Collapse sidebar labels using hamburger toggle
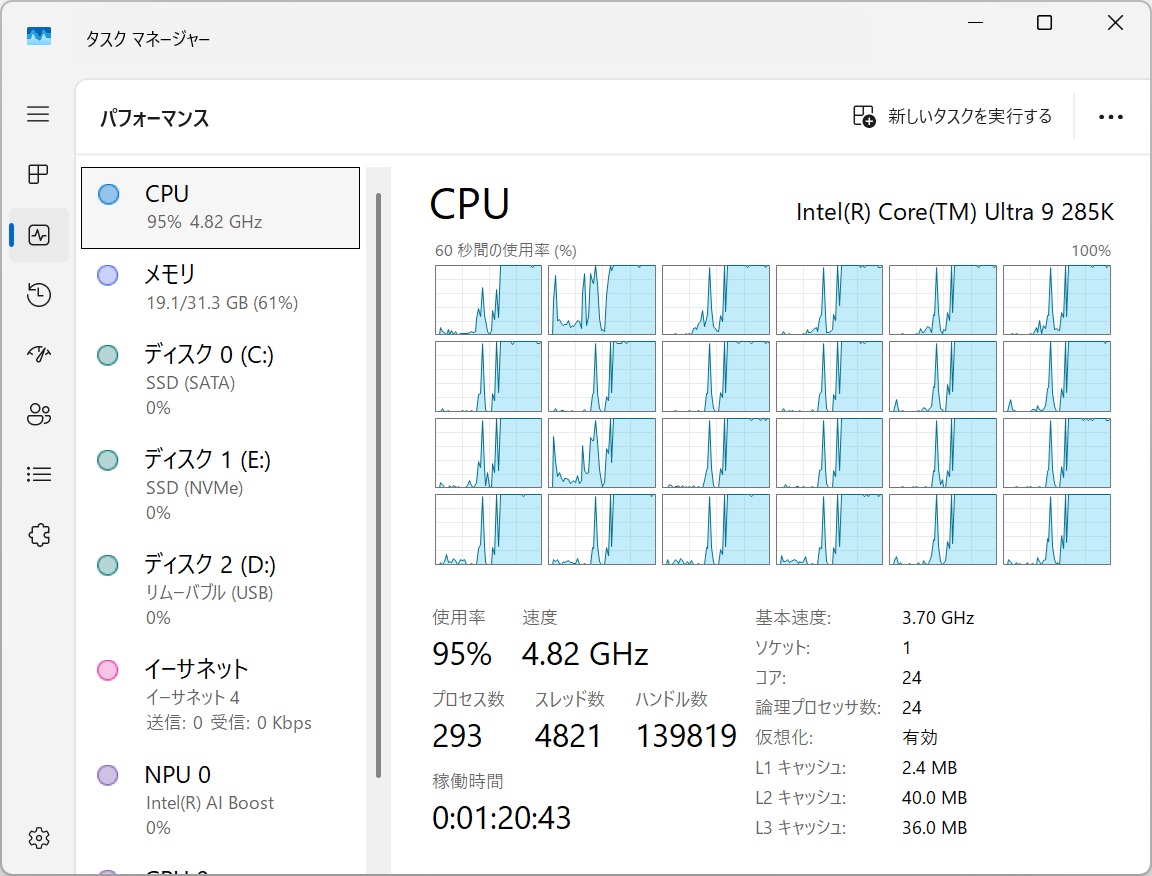This screenshot has height=876, width=1152. pyautogui.click(x=37, y=114)
